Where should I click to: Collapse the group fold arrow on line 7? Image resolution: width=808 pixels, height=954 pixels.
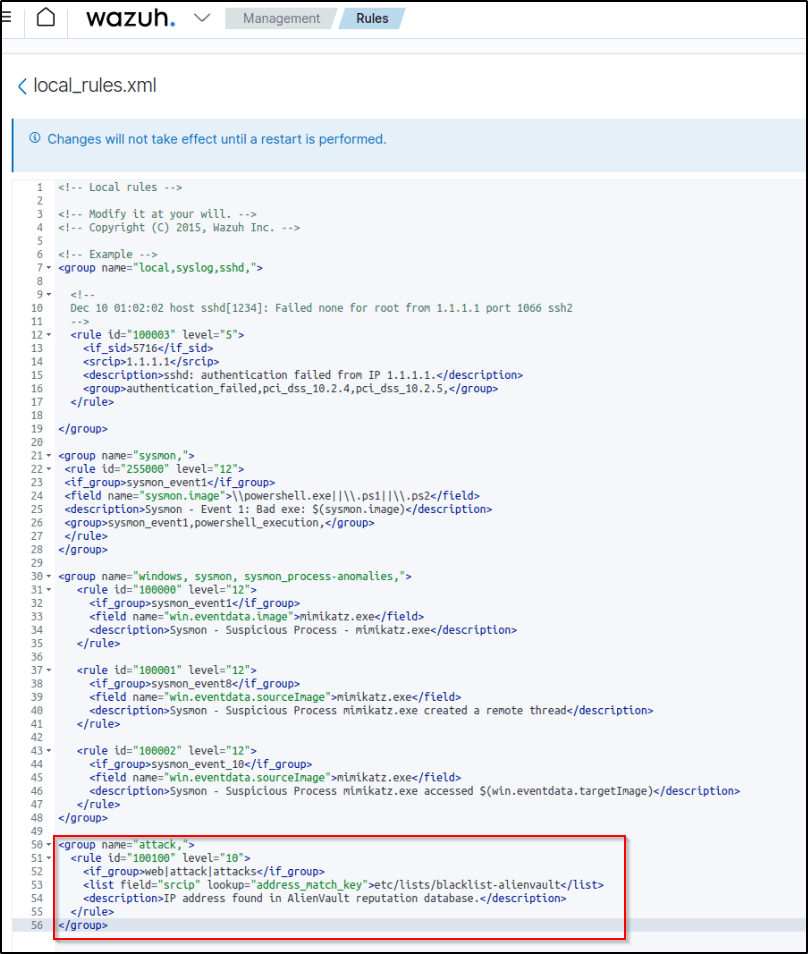click(x=48, y=268)
